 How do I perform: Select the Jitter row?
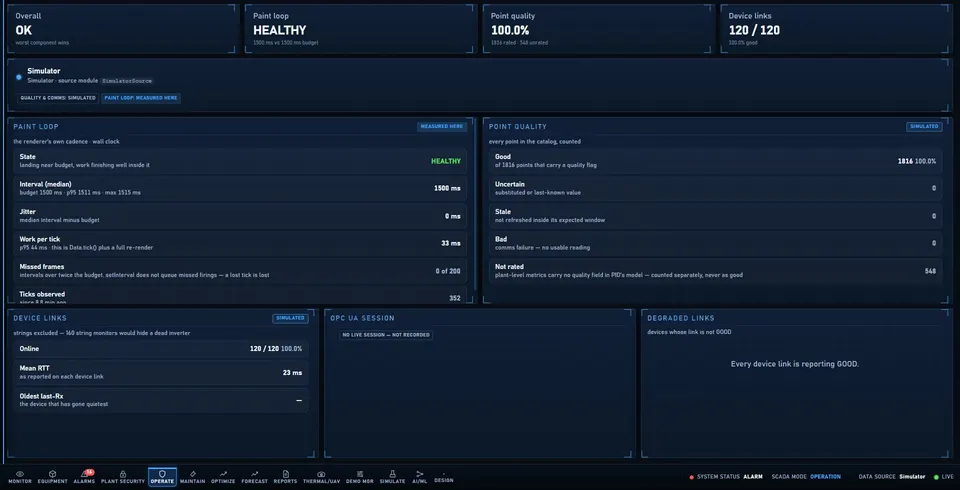(240, 216)
